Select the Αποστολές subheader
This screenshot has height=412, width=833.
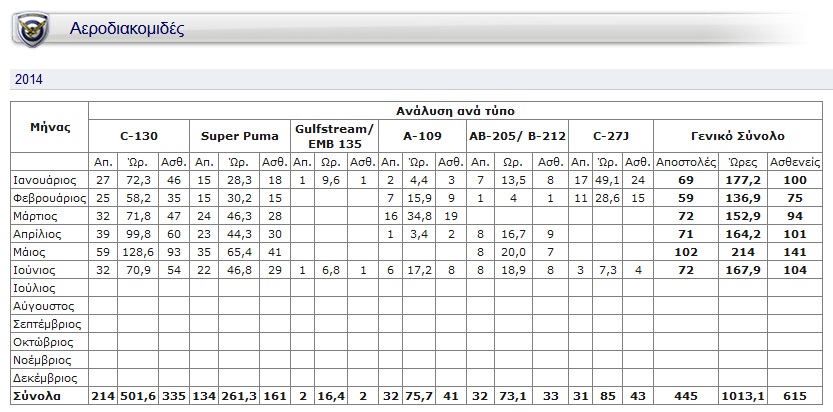pos(685,161)
